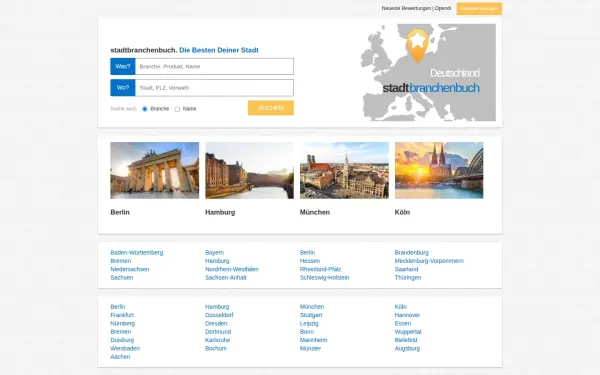Open Bochum city link
600x375 pixels.
[x=216, y=349]
